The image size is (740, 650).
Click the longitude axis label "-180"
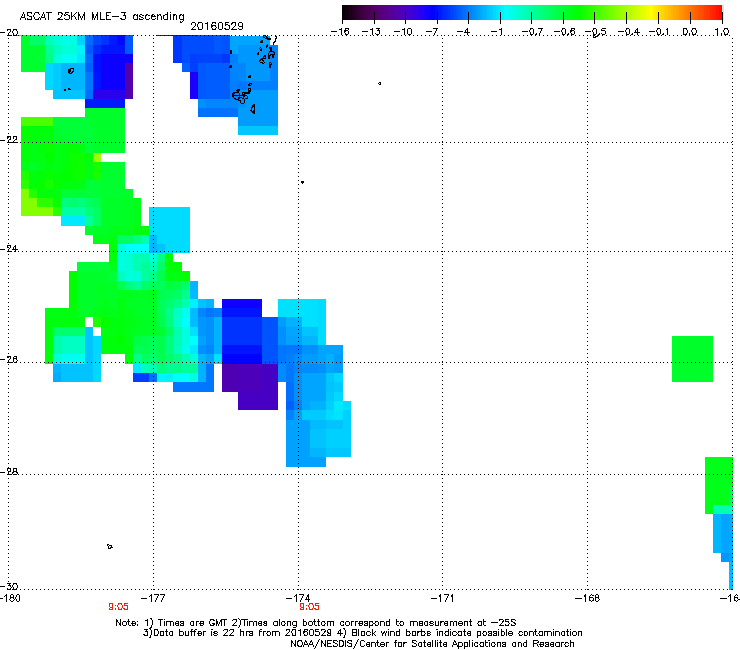coord(10,598)
